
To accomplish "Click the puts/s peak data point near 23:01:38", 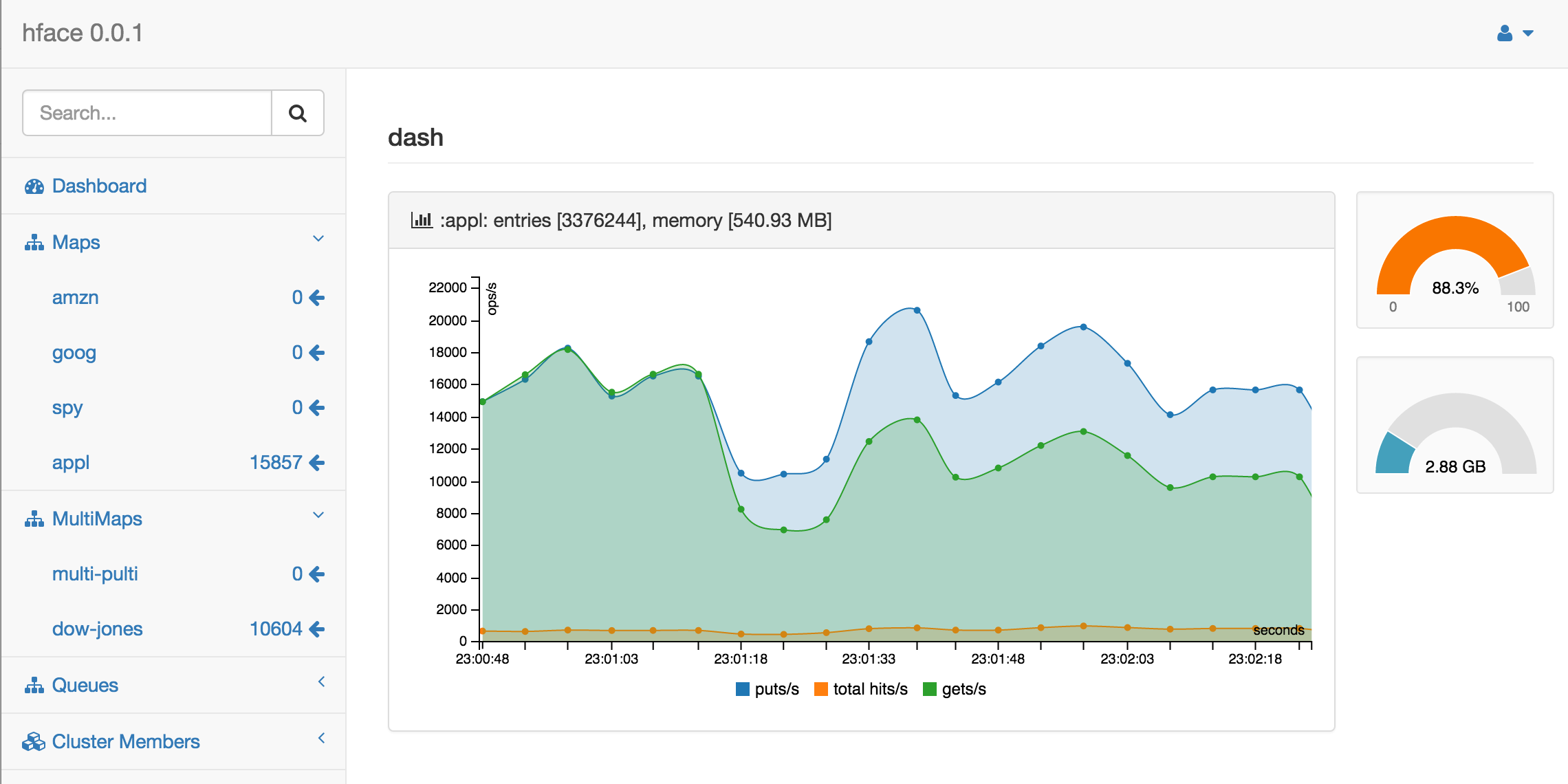I will 917,310.
